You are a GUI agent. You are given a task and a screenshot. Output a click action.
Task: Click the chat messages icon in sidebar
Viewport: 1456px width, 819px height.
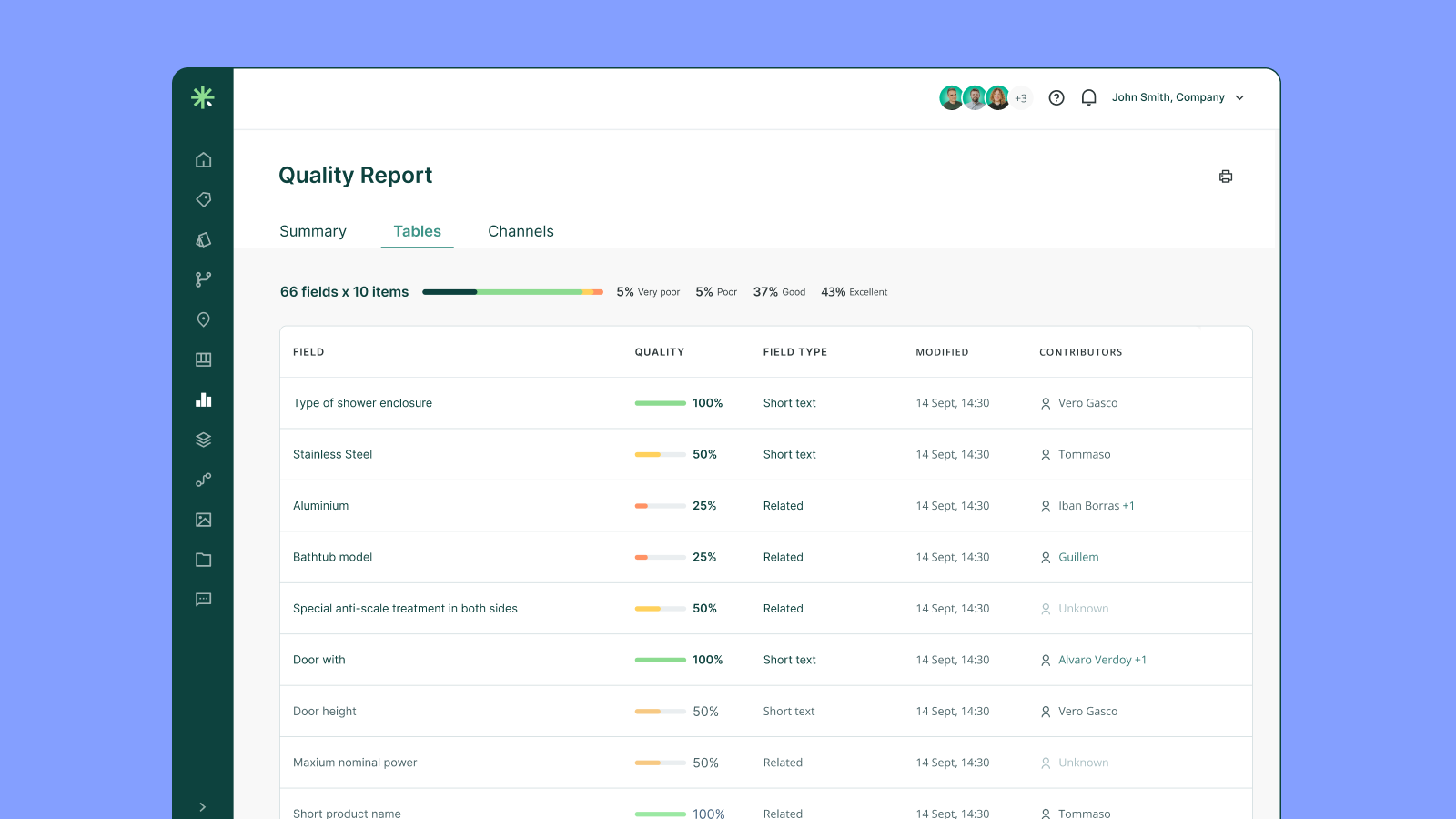(203, 599)
